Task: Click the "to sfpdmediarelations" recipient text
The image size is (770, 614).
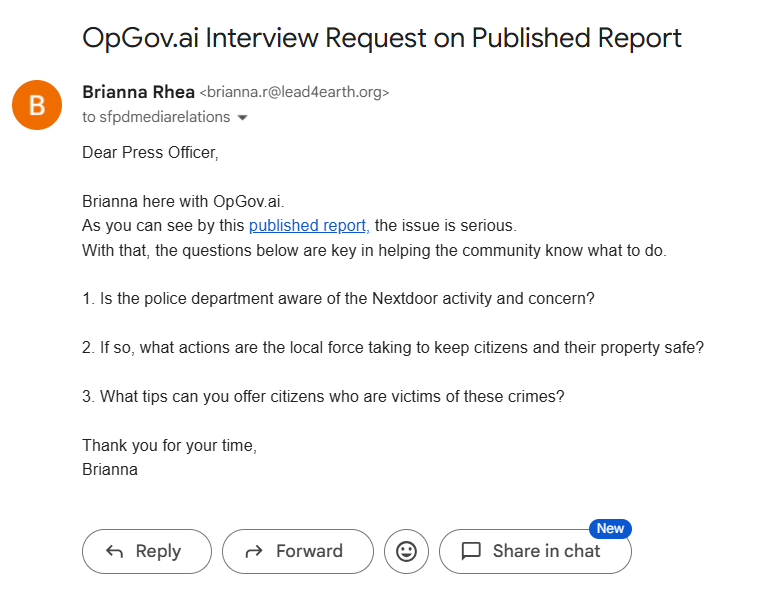Action: [x=156, y=117]
